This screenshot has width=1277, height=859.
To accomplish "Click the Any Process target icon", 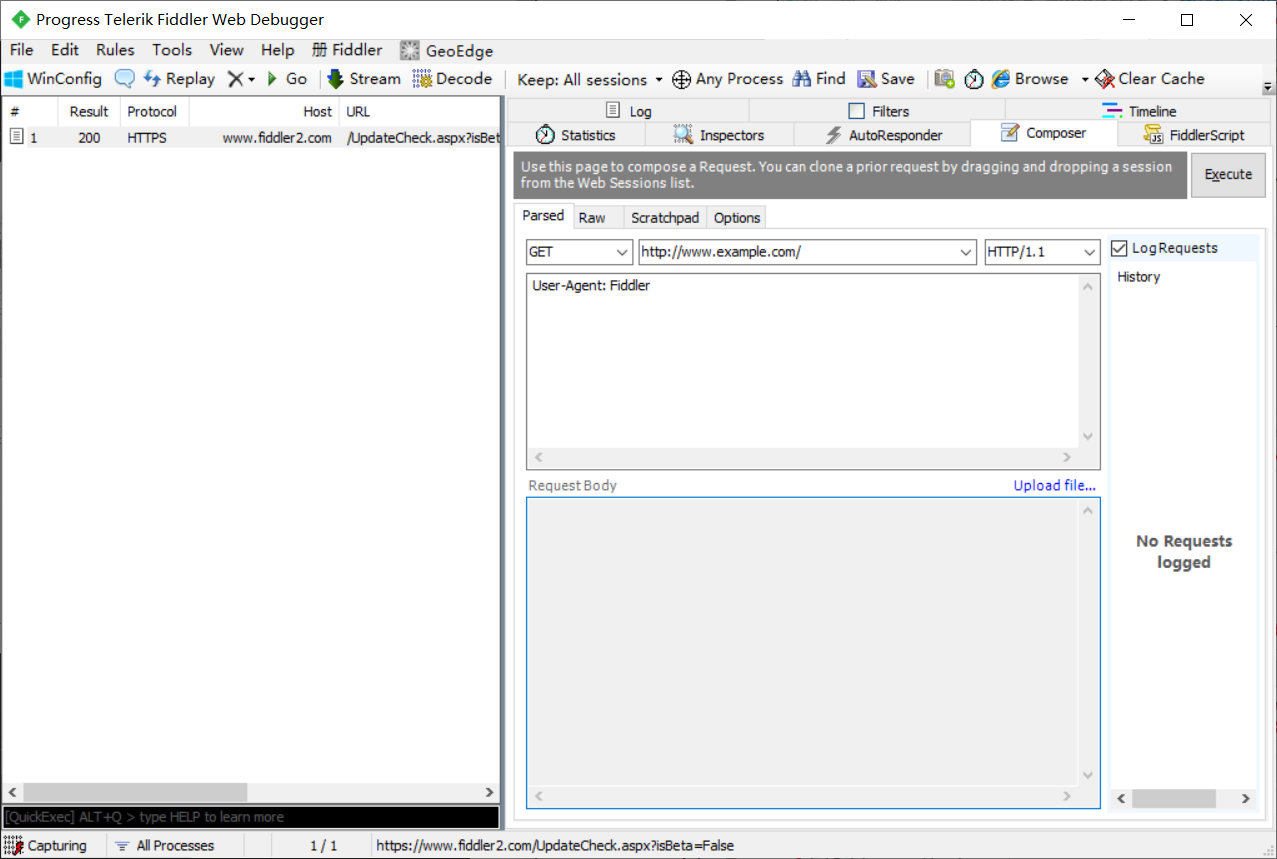I will (x=681, y=79).
